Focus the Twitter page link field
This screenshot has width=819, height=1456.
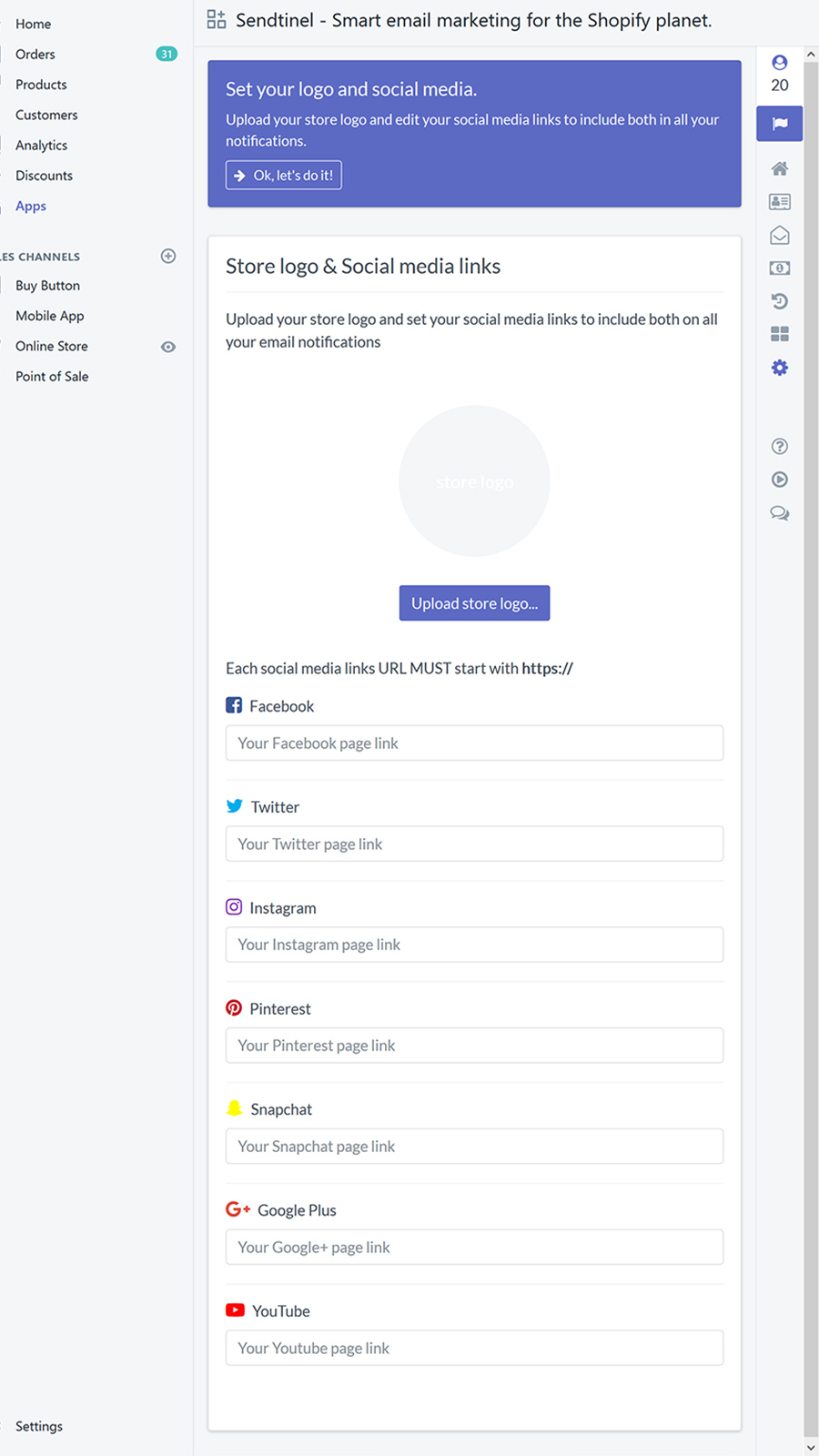coord(474,844)
